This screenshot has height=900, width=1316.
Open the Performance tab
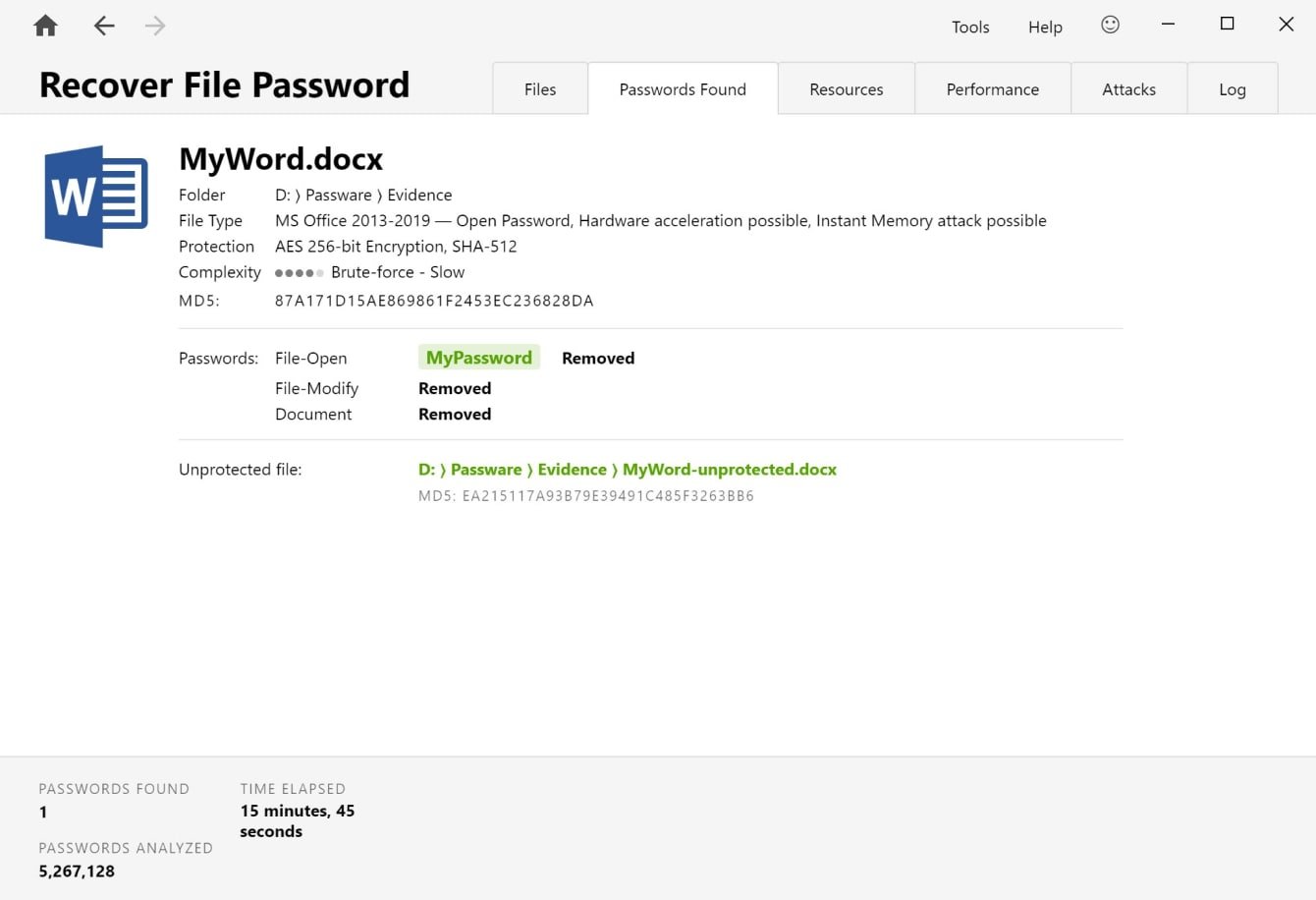coord(992,89)
